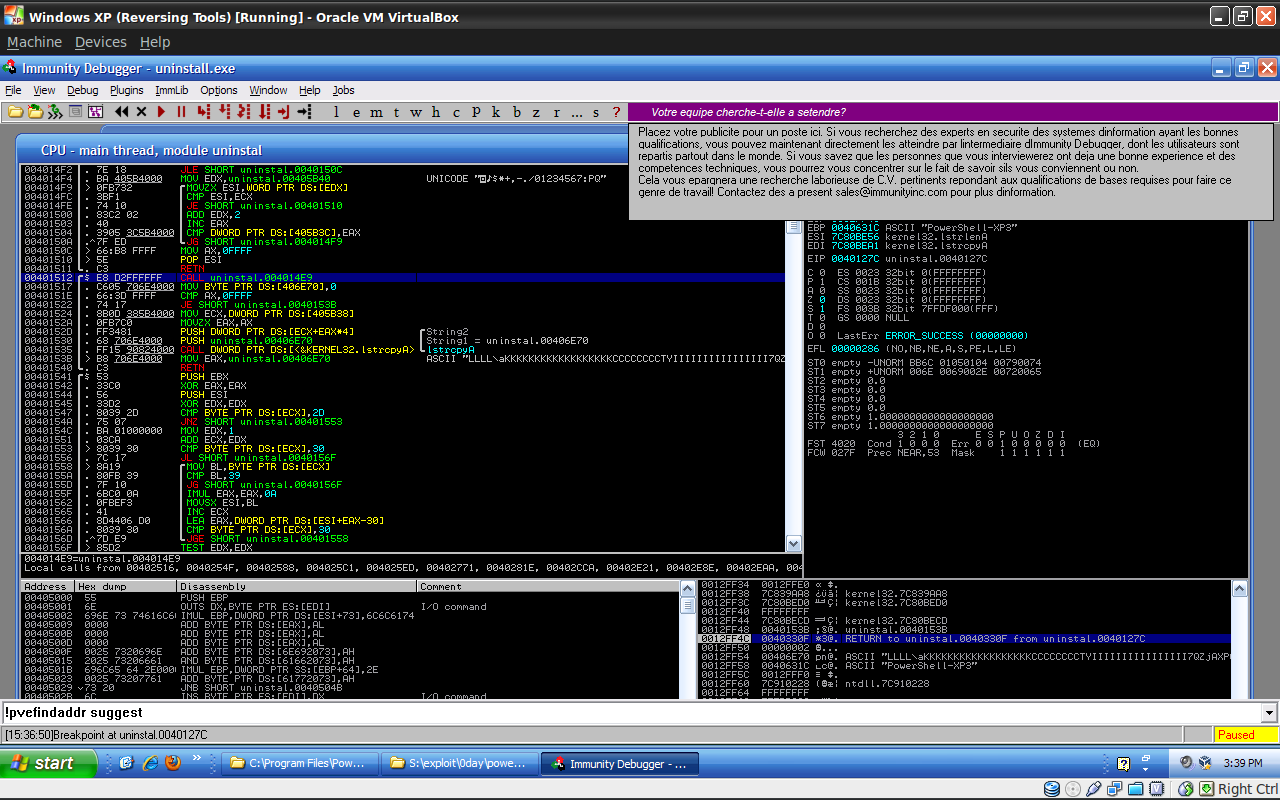
Task: Select the RETURN to uninstal.0040330F stack row
Action: point(964,638)
